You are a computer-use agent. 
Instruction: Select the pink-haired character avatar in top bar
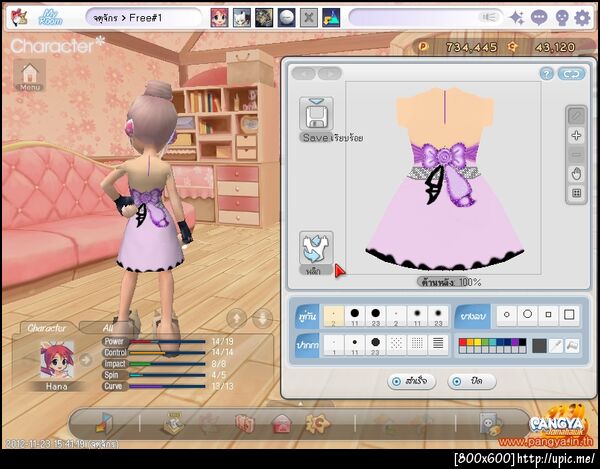point(219,18)
